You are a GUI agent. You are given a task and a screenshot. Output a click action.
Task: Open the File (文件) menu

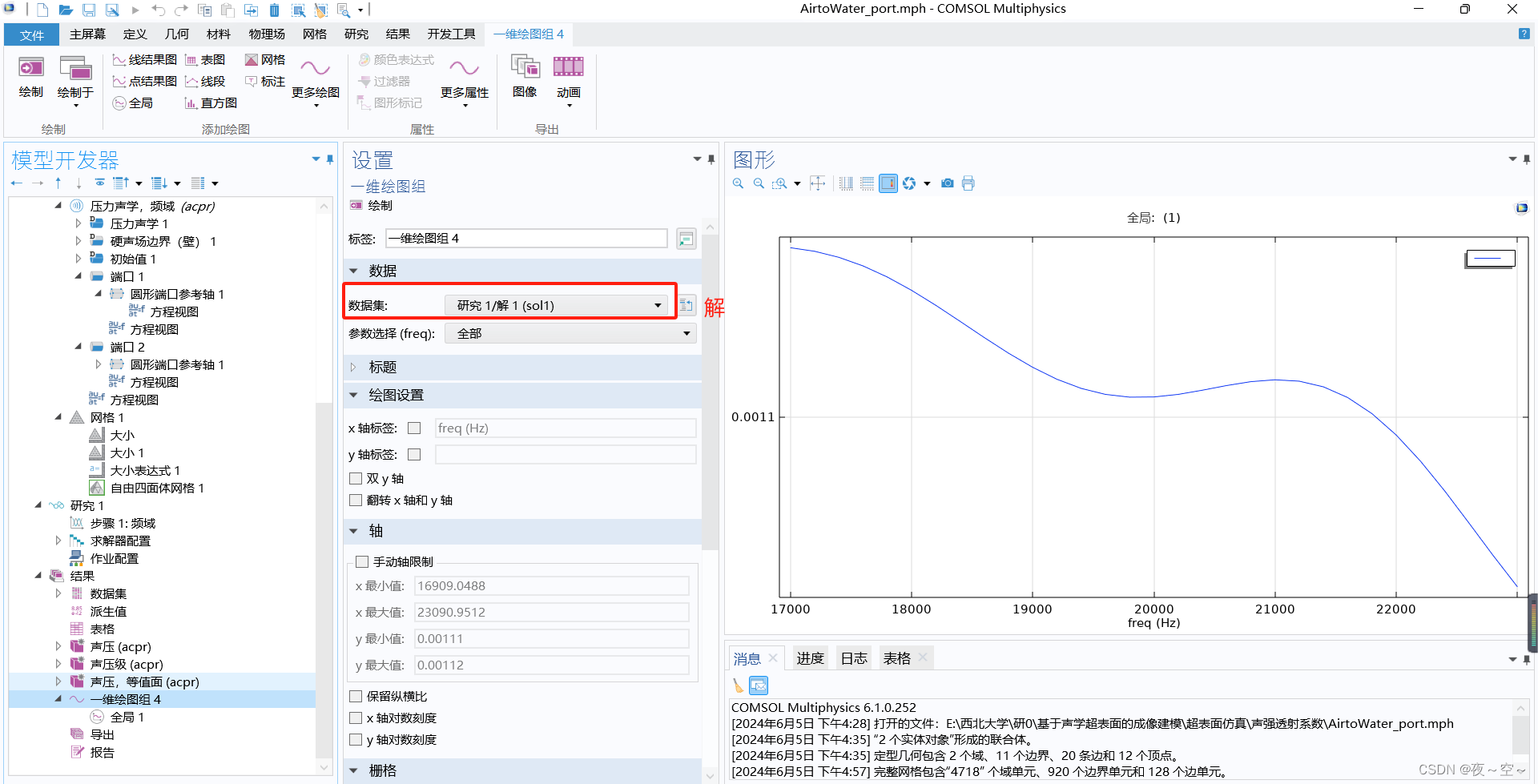click(32, 34)
